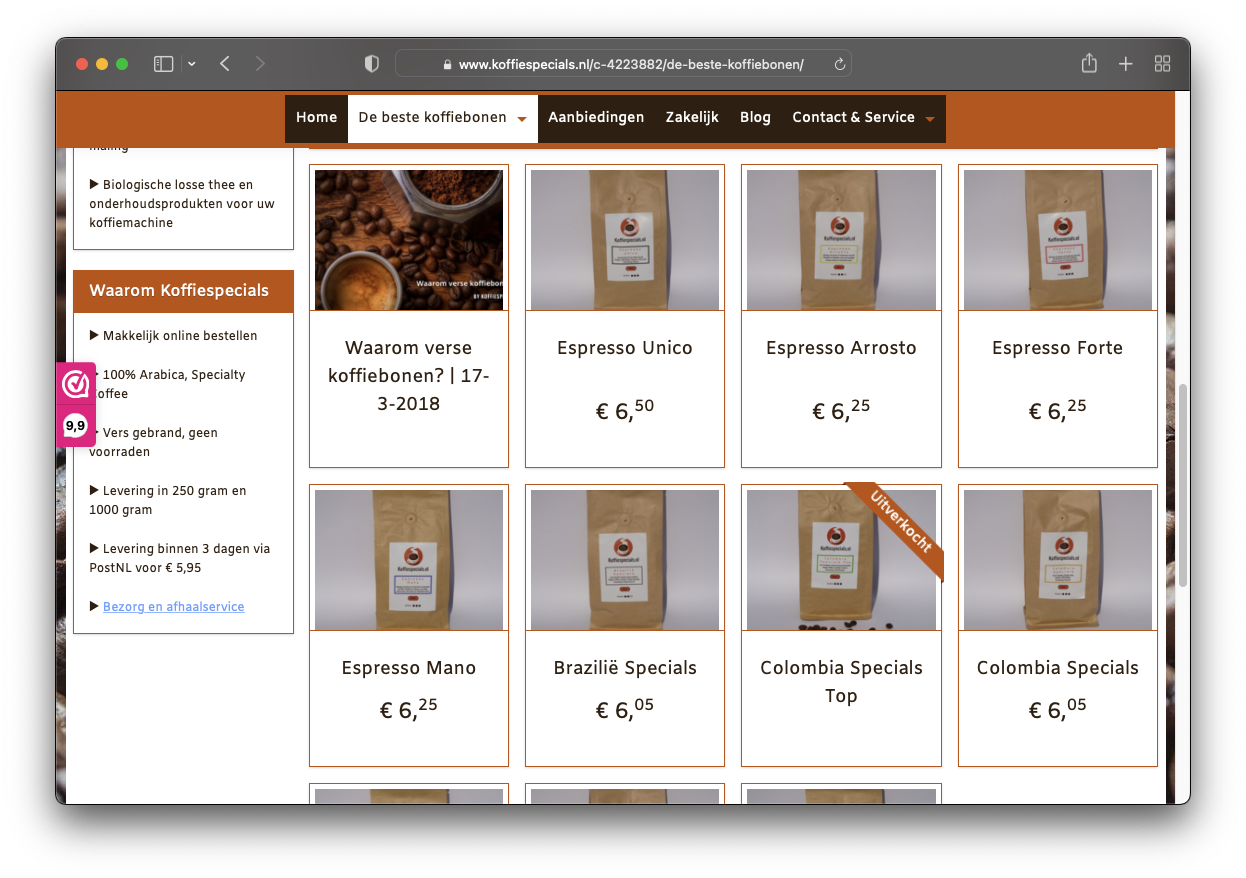Click the page vertical scrollbar
Screen dimensions: 1246x878
pos(1182,484)
